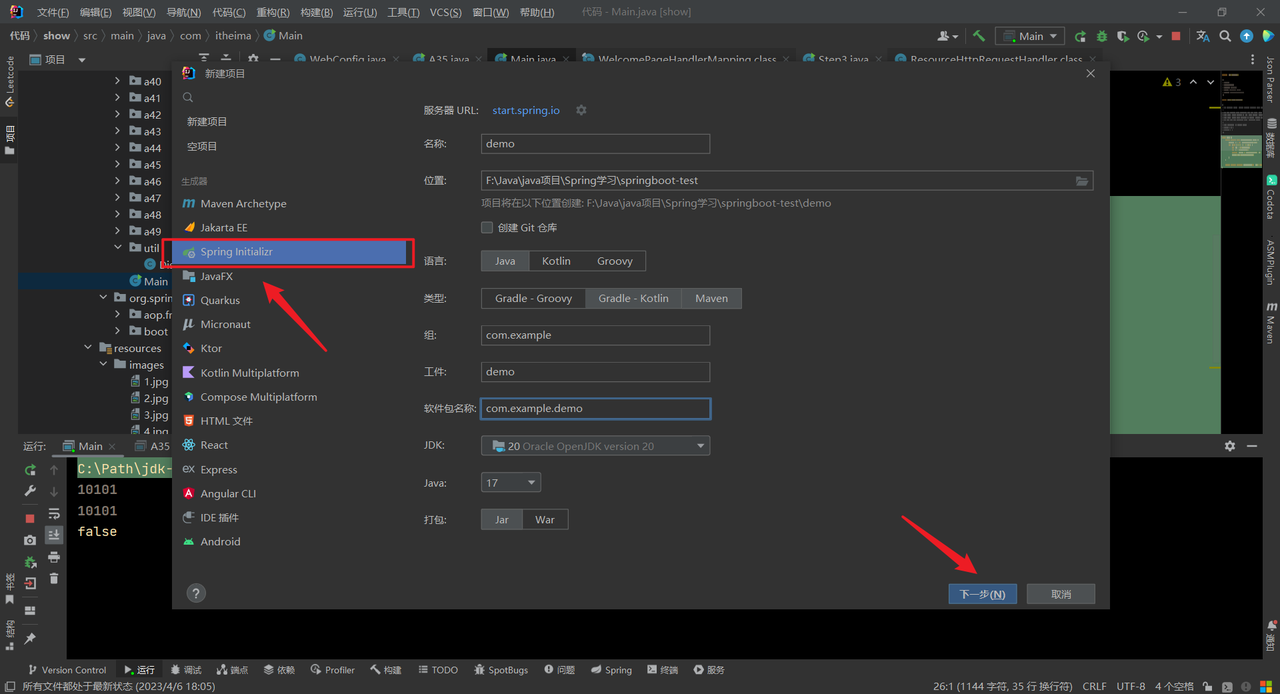Click the stop square in Run panel
1280x694 pixels.
[30, 518]
